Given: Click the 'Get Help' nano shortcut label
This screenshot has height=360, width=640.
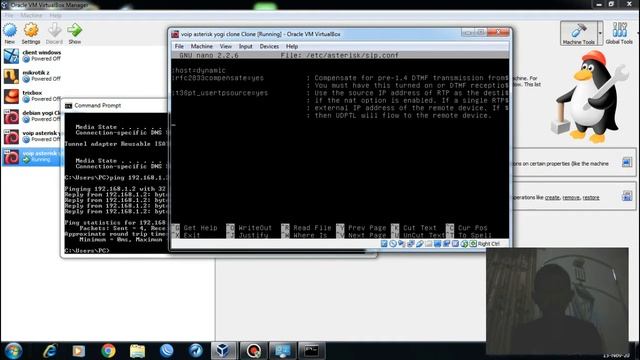Looking at the screenshot, I should point(200,228).
